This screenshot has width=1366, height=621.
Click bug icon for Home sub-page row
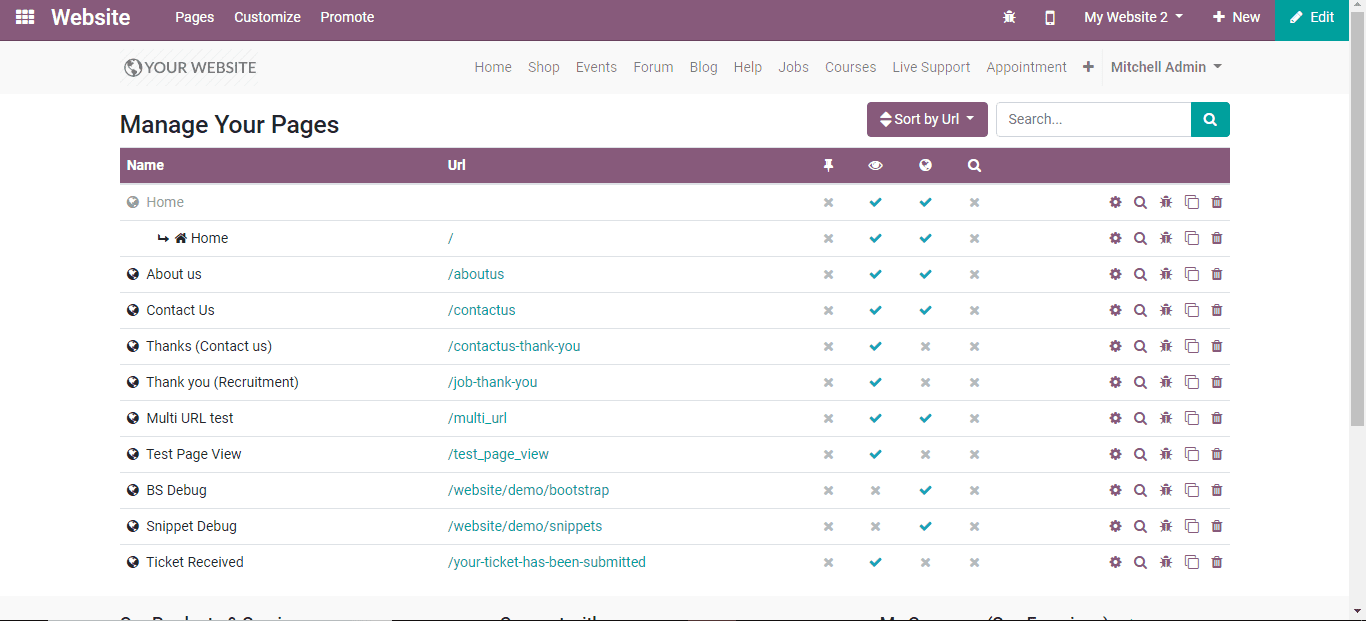point(1166,238)
